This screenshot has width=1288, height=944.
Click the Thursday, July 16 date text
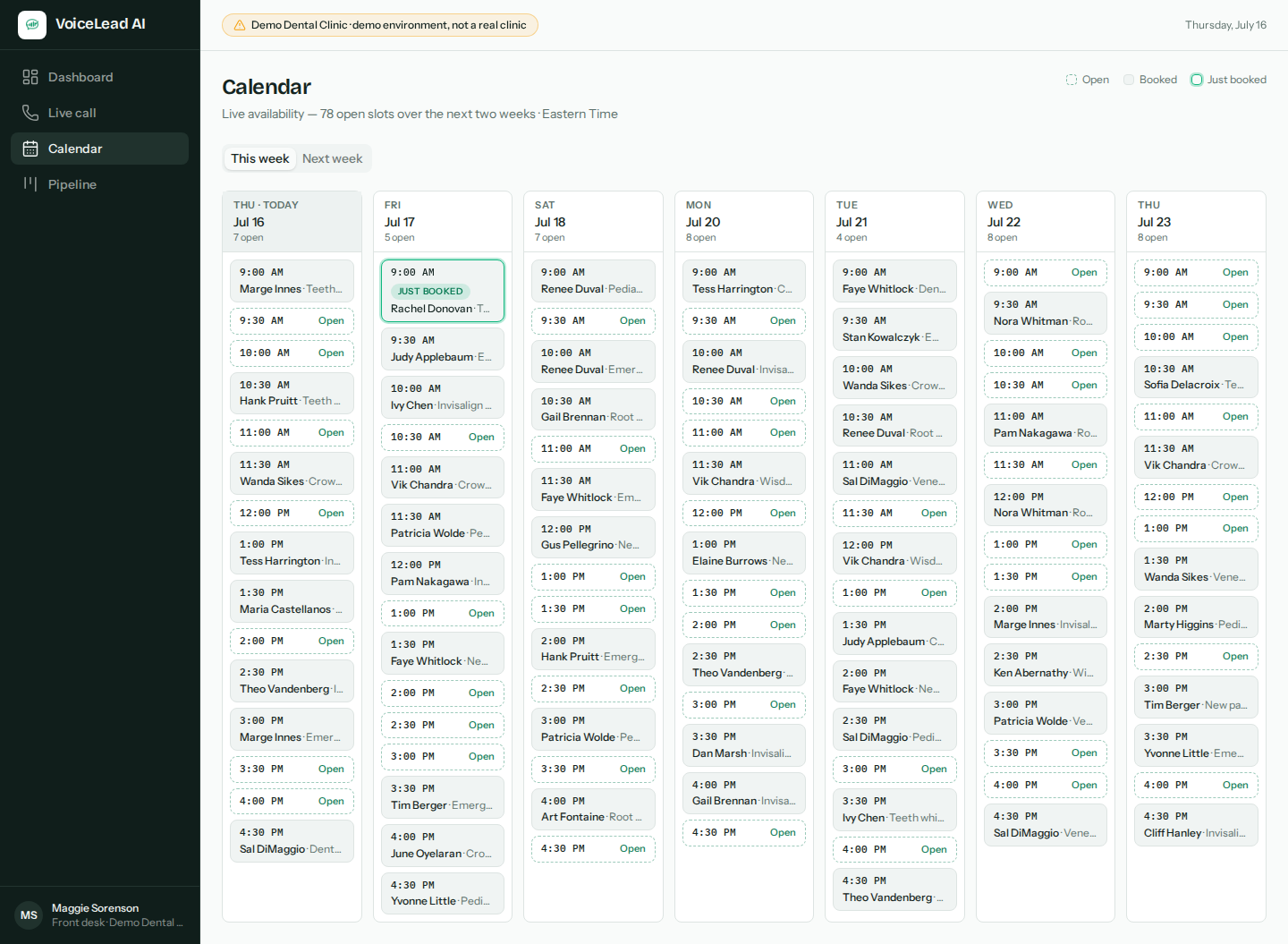coord(1225,25)
